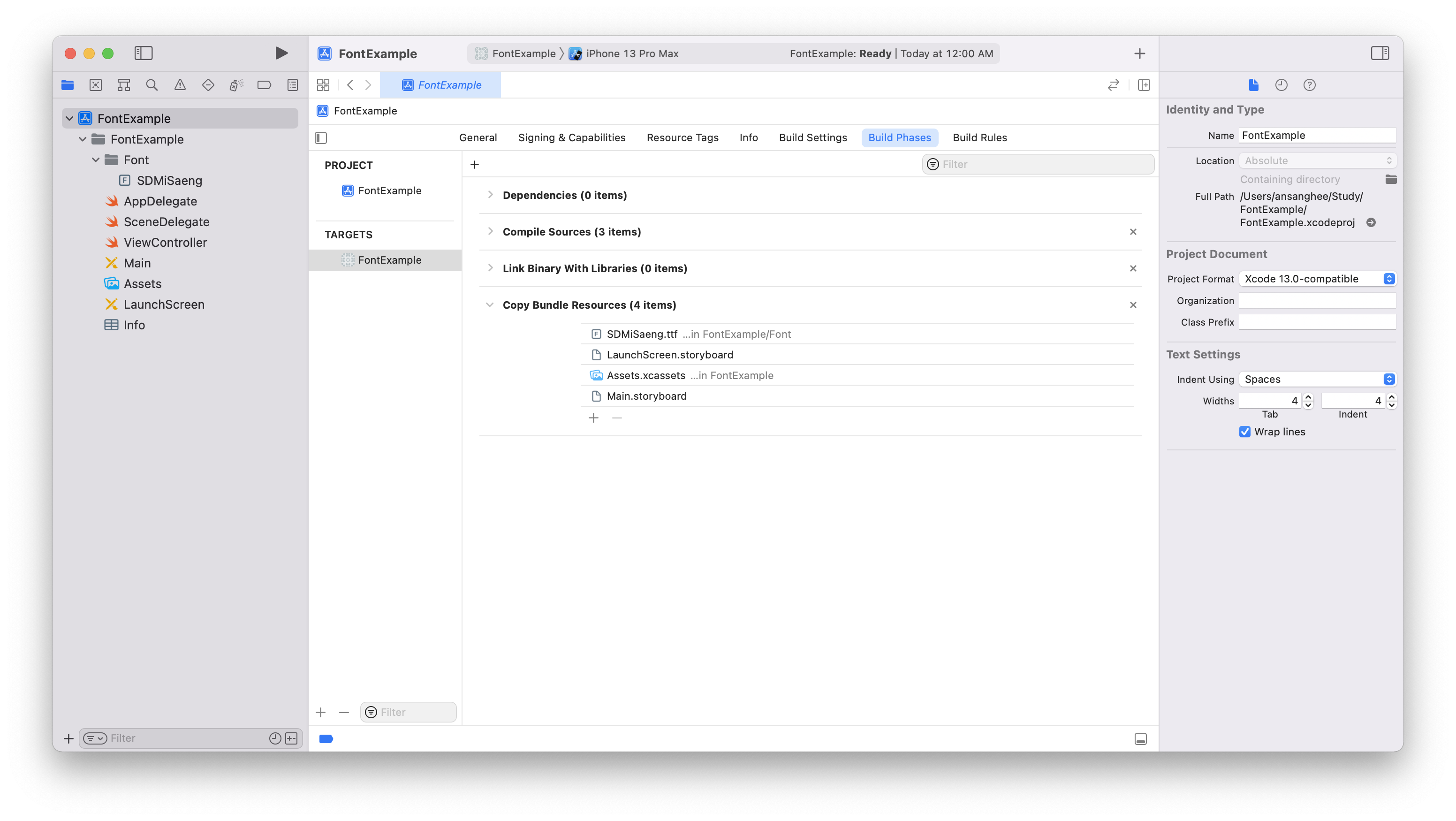The image size is (1456, 821).
Task: Open the Find navigator magnifier icon
Action: (152, 85)
